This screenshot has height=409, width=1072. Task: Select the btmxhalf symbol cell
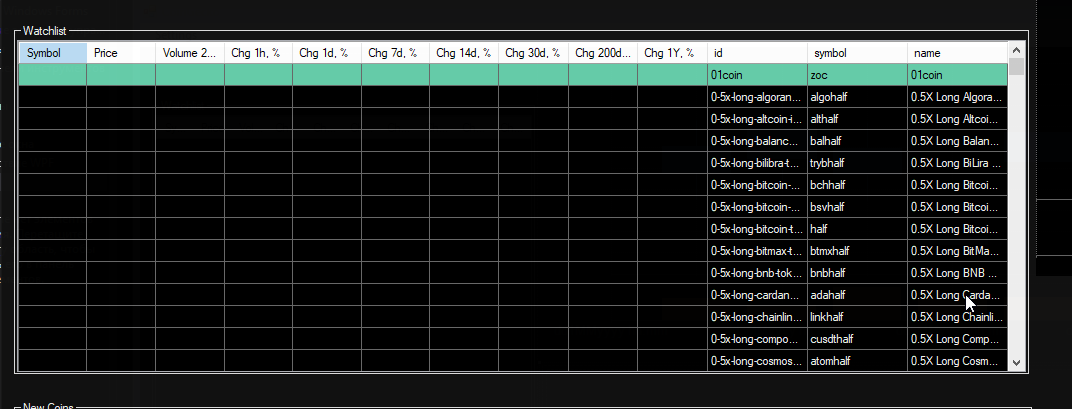point(857,250)
